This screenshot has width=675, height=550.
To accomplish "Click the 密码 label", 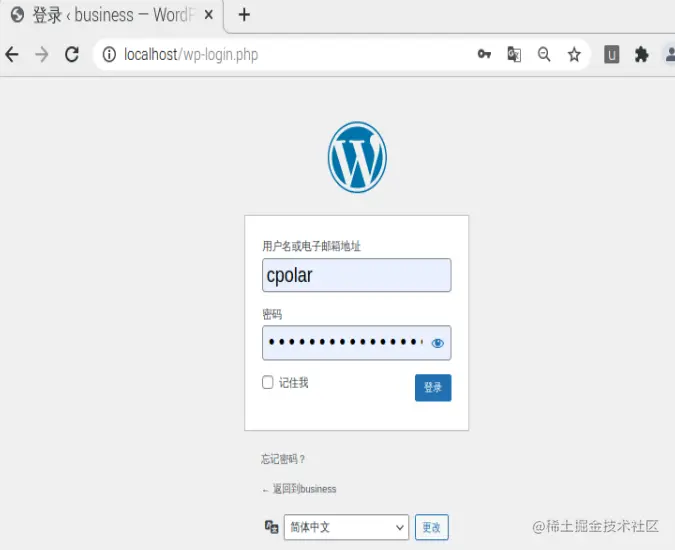I will pos(272,315).
